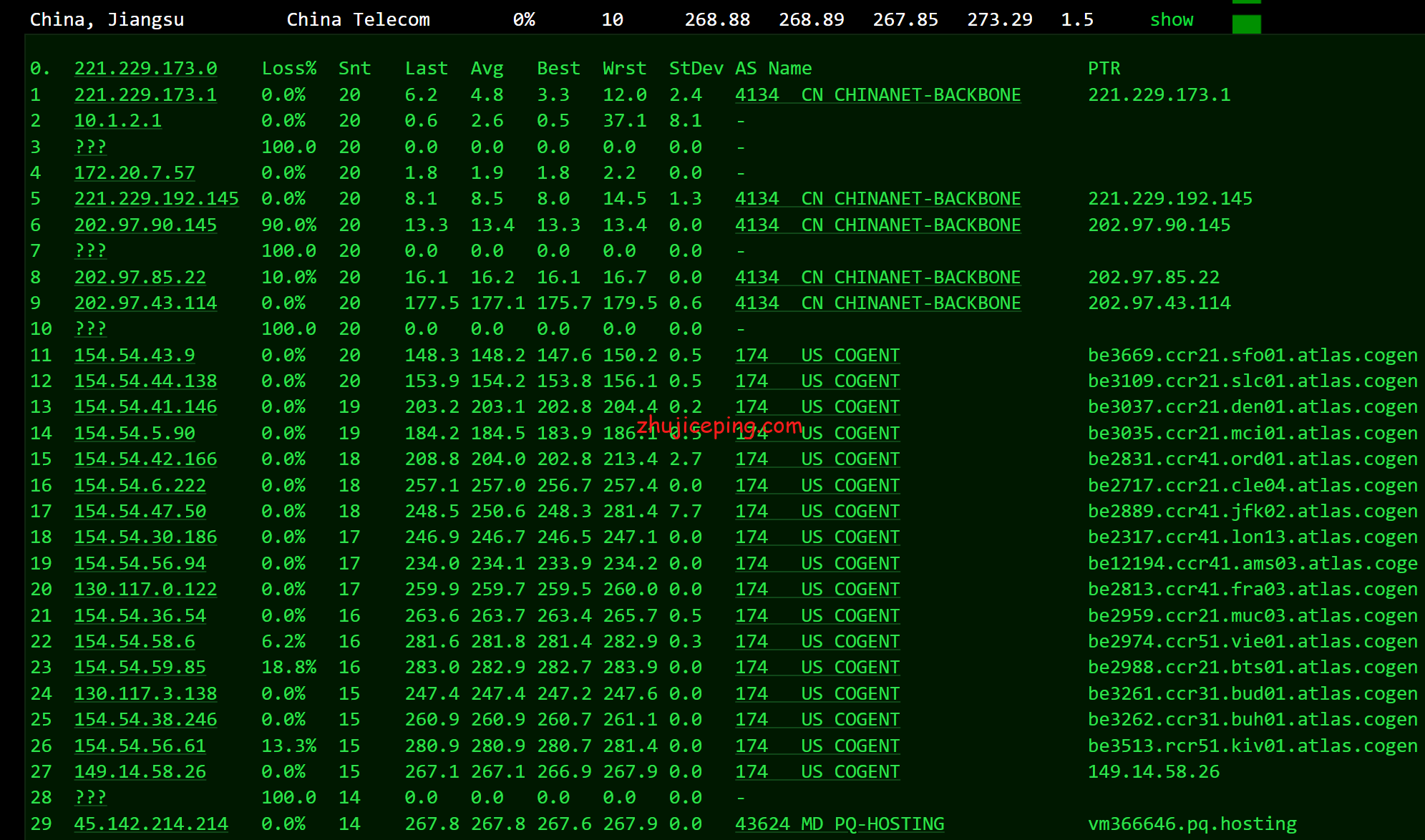Click the Loss% column header
The width and height of the screenshot is (1425, 840).
coord(289,69)
